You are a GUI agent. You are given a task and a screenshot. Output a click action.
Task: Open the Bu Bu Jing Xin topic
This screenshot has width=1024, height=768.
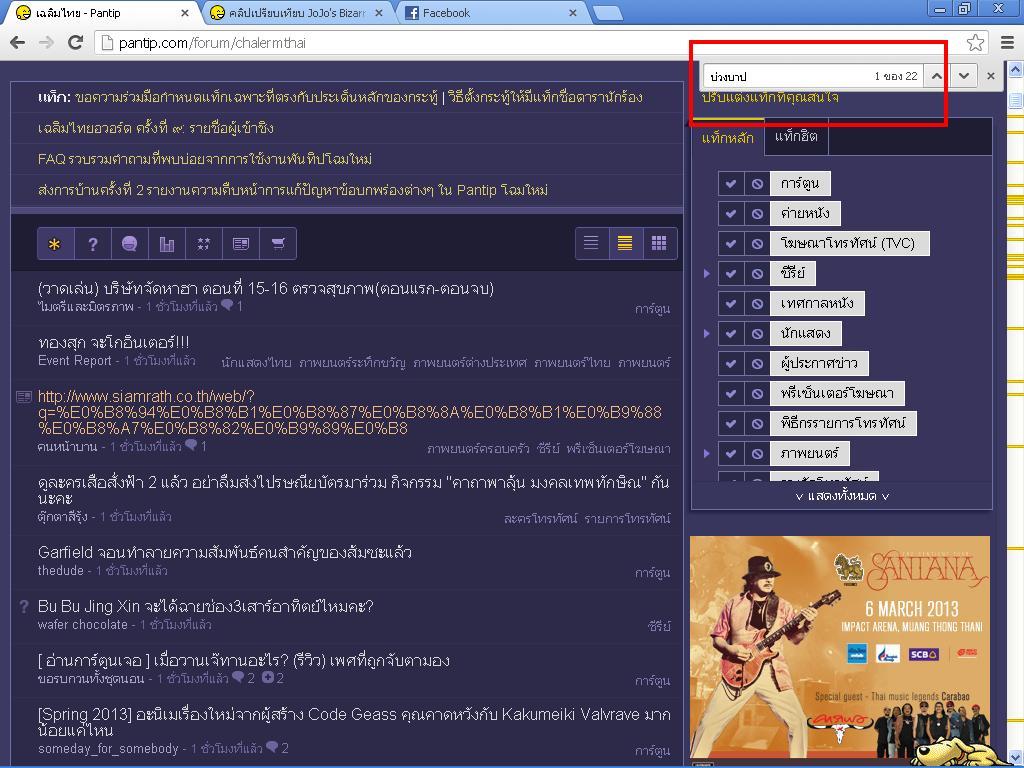tap(206, 607)
